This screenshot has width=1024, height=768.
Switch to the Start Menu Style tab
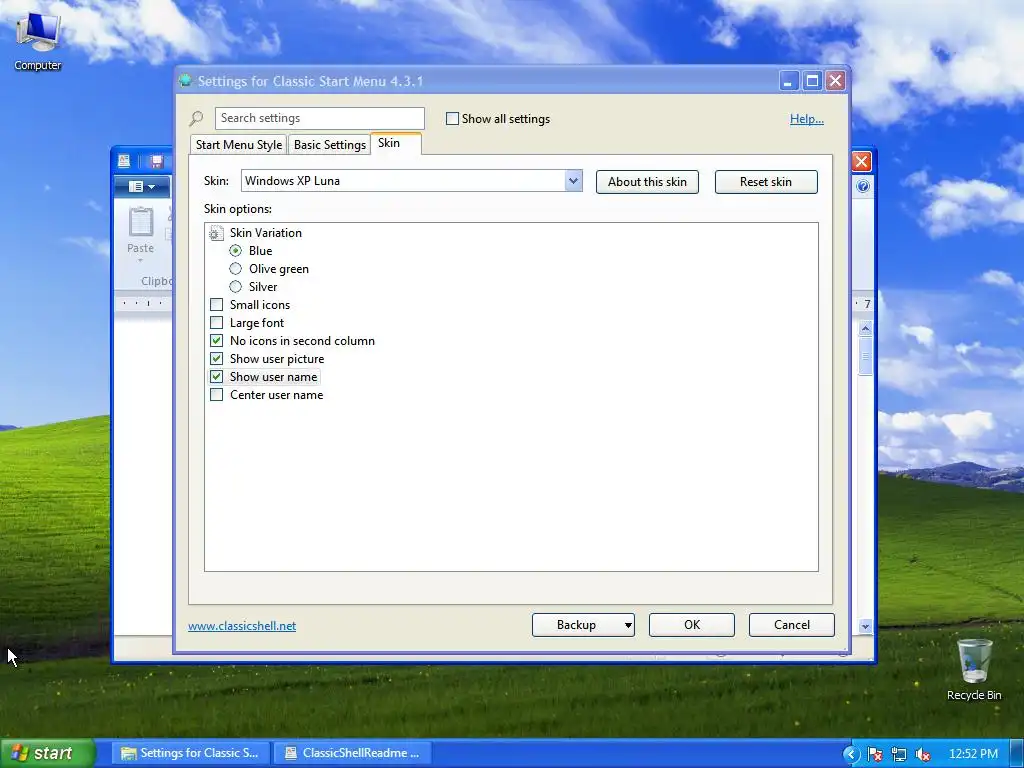(239, 145)
